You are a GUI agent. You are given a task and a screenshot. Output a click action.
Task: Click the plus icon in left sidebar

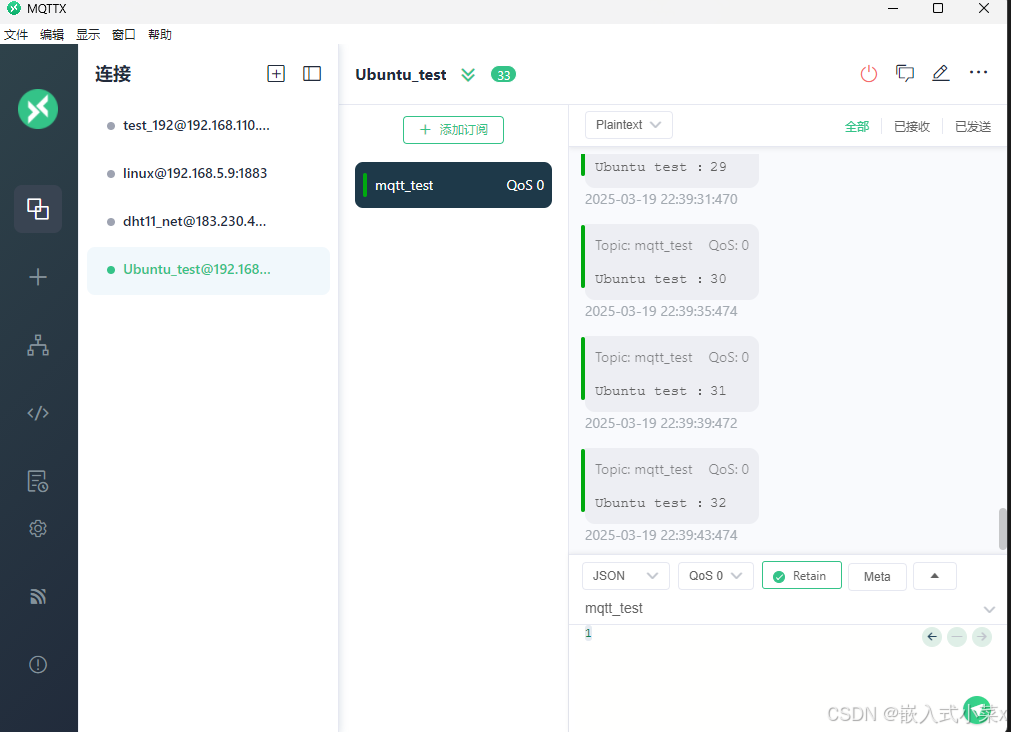(38, 277)
